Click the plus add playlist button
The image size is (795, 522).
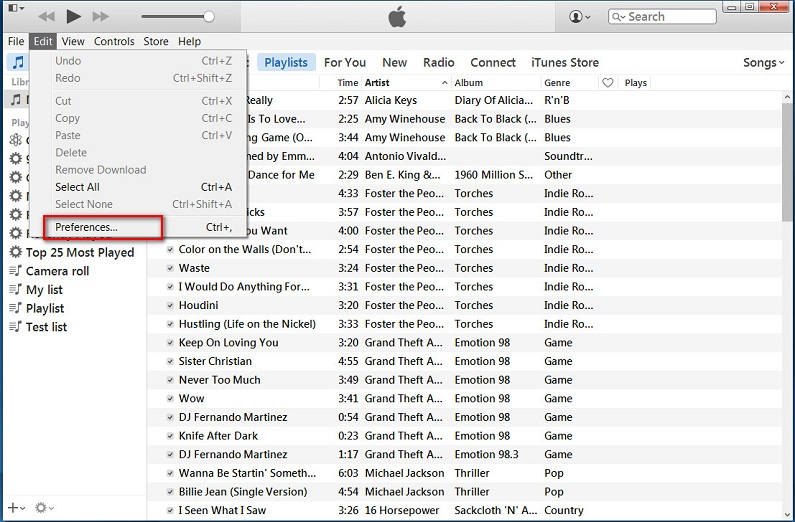pos(16,507)
